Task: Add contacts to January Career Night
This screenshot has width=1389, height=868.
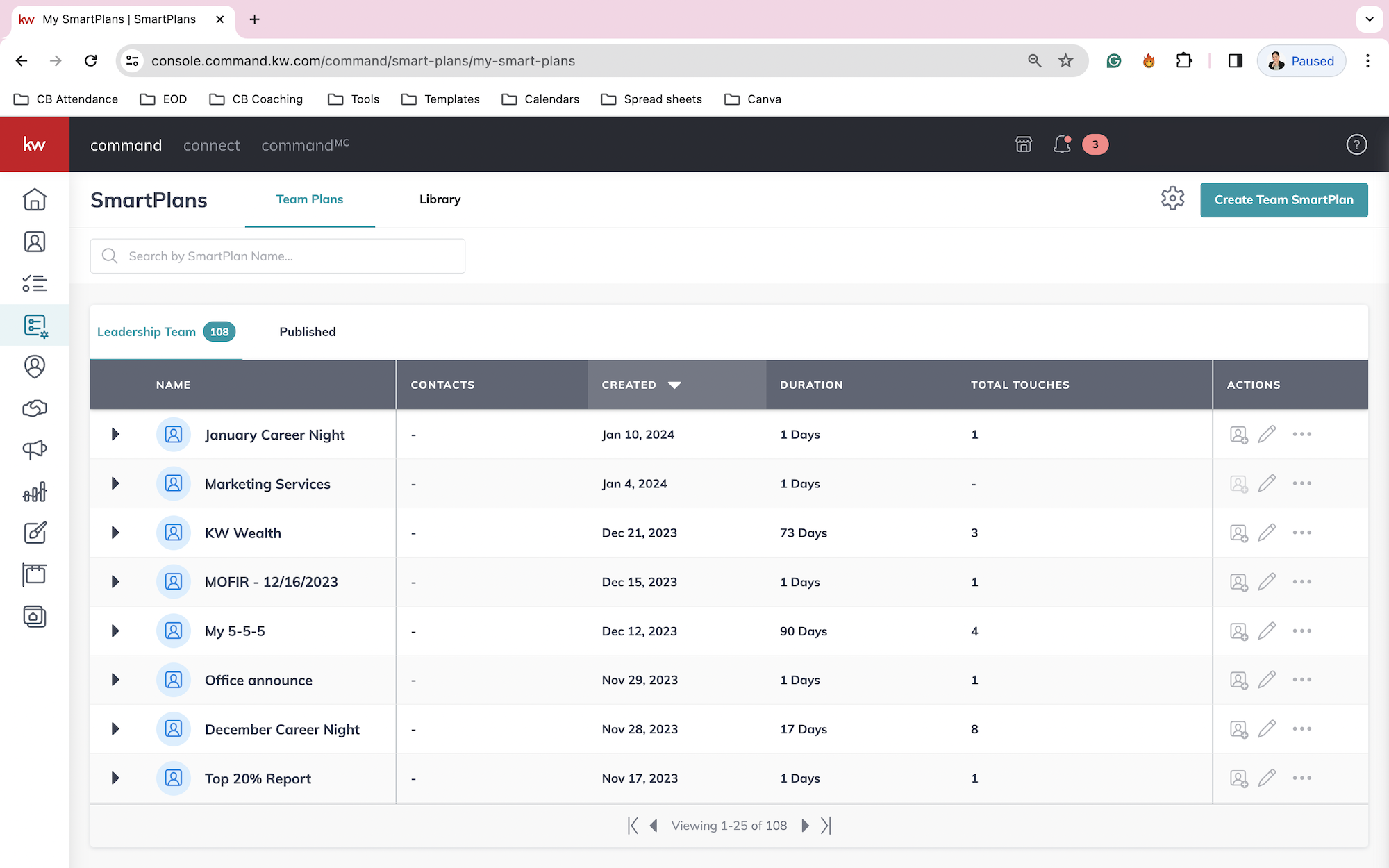Action: point(1239,435)
